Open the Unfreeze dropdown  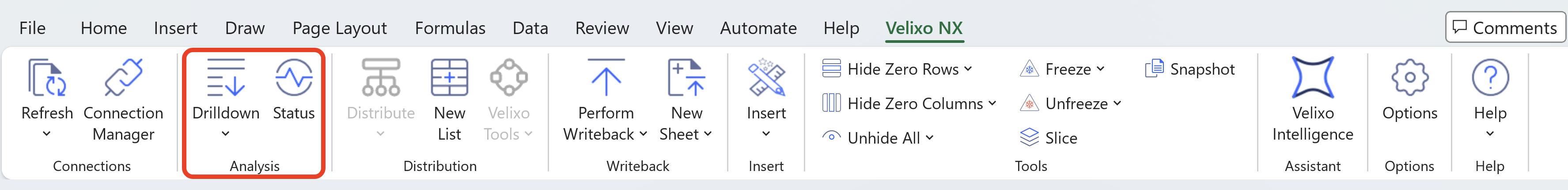coord(1117,103)
